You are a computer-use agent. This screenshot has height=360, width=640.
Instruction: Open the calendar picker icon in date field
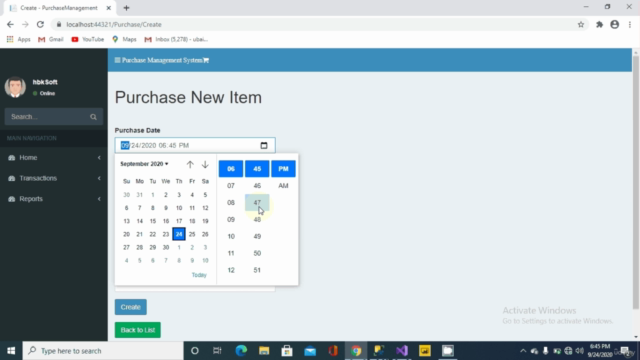tap(264, 145)
